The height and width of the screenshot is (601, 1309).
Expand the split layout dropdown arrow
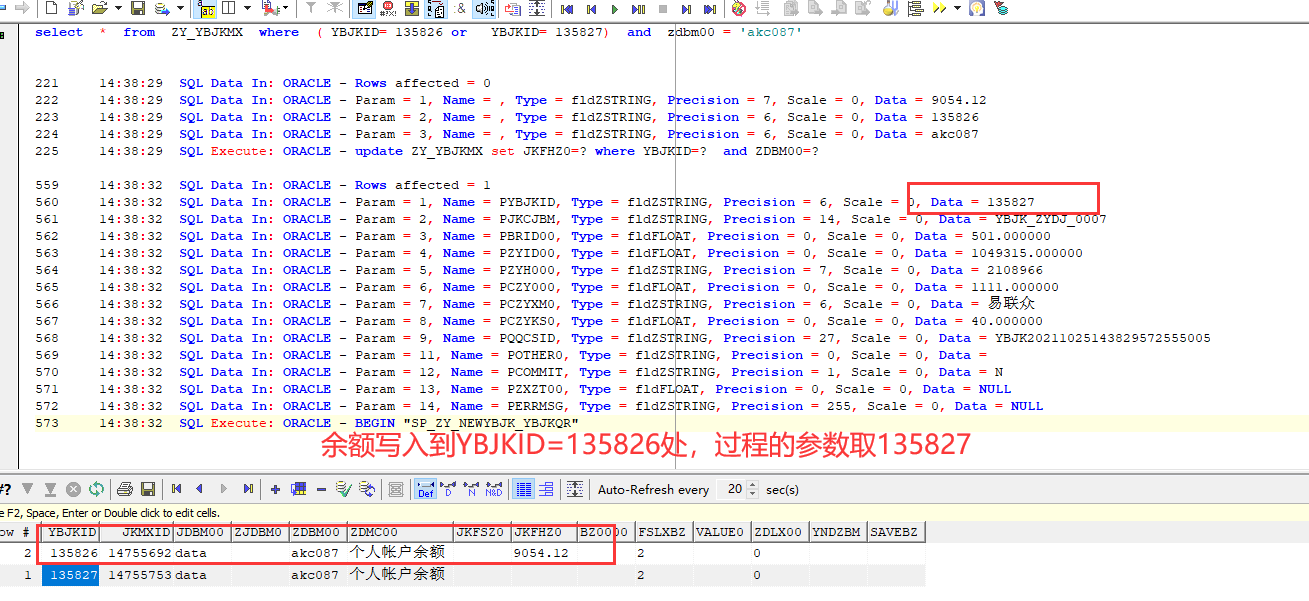point(247,9)
